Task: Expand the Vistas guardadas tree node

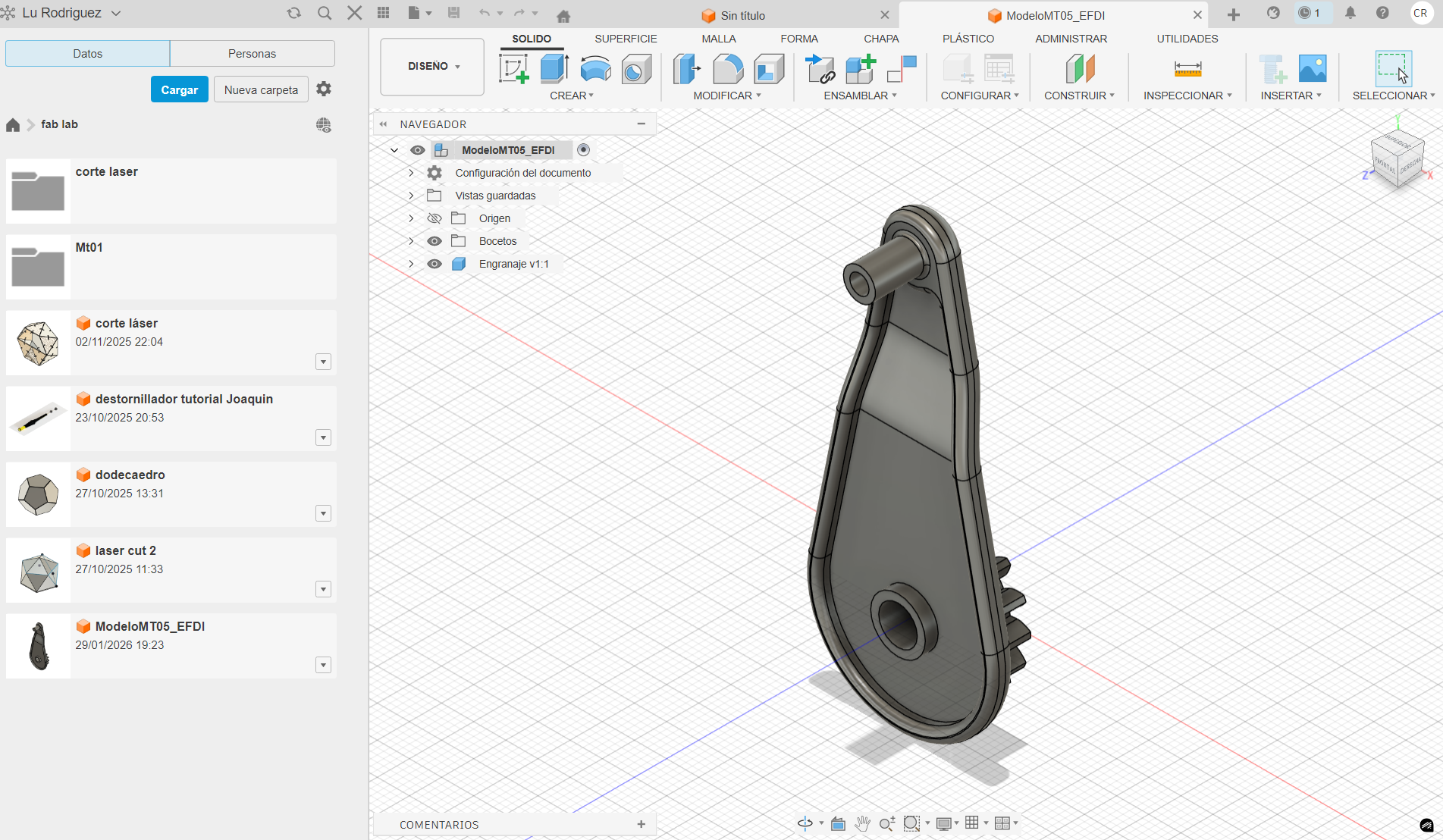Action: tap(411, 196)
